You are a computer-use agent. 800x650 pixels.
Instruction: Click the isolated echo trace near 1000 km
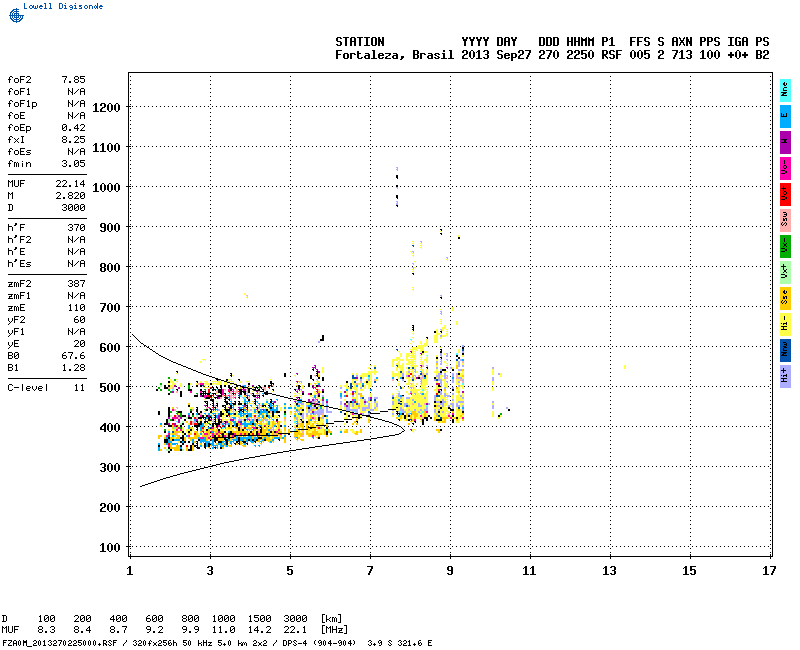(397, 187)
